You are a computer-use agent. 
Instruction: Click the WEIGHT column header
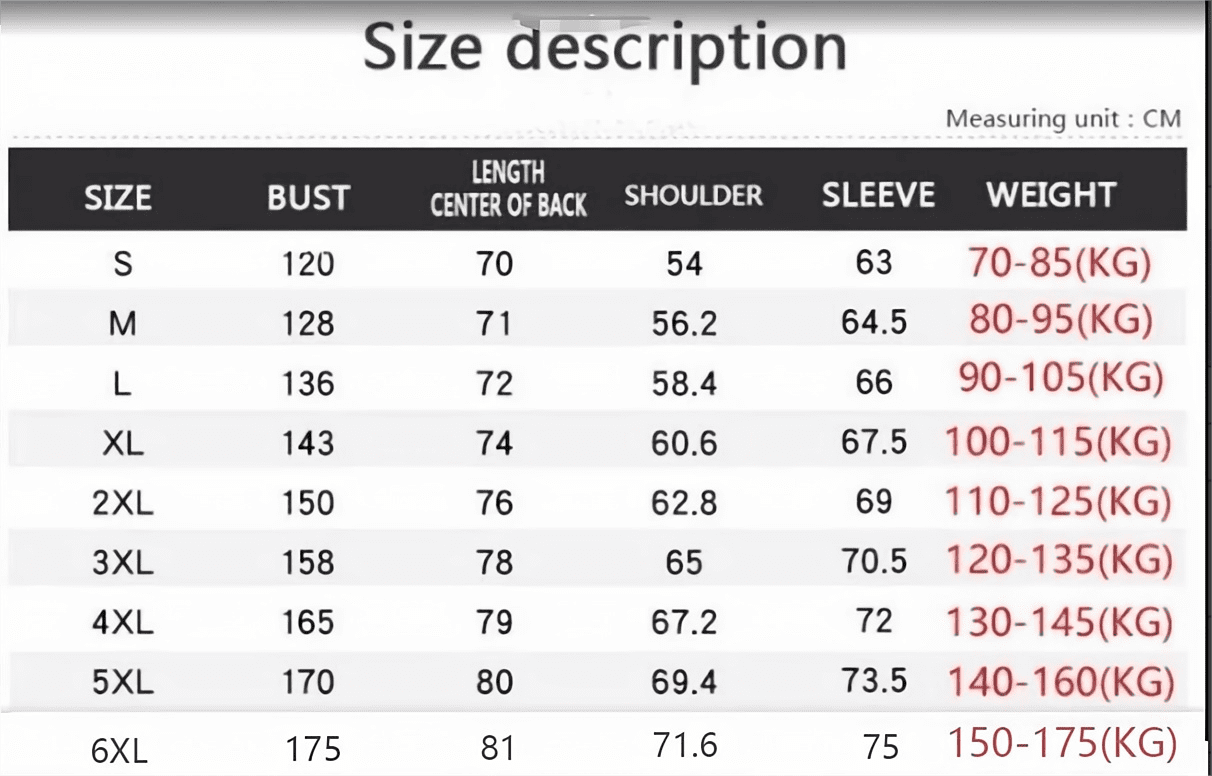[x=1050, y=194]
